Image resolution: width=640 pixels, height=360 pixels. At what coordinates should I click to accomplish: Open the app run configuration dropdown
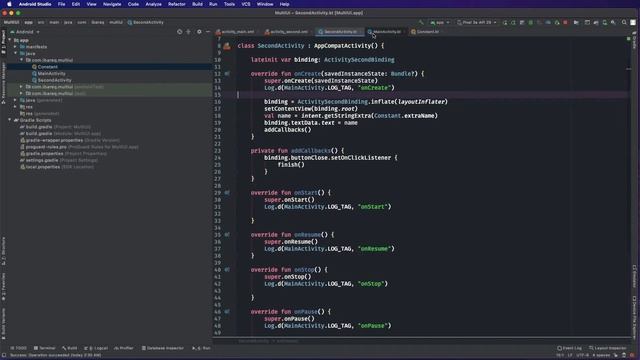tap(440, 22)
